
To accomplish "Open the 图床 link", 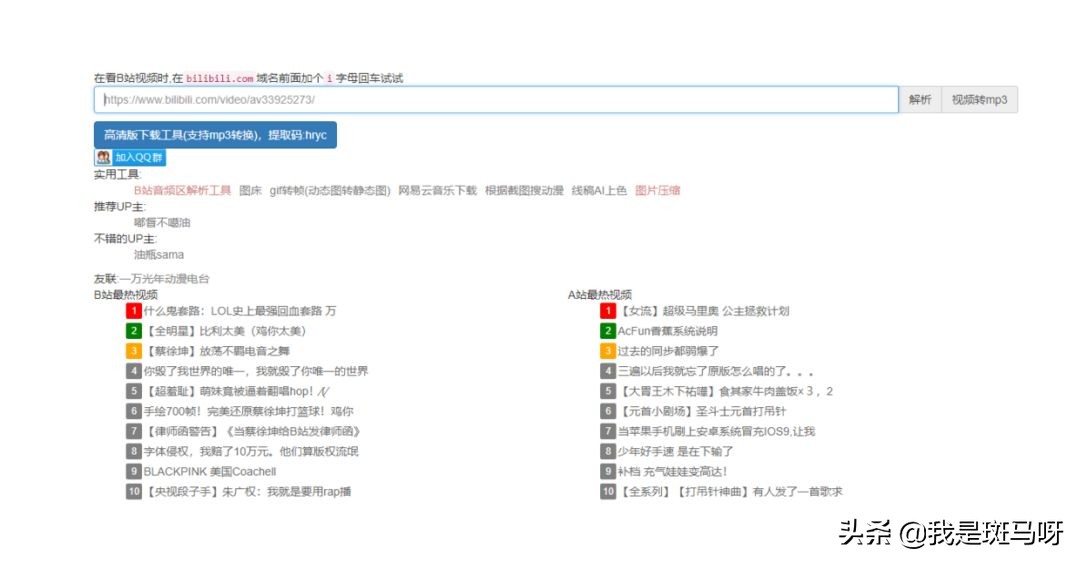I will point(250,190).
